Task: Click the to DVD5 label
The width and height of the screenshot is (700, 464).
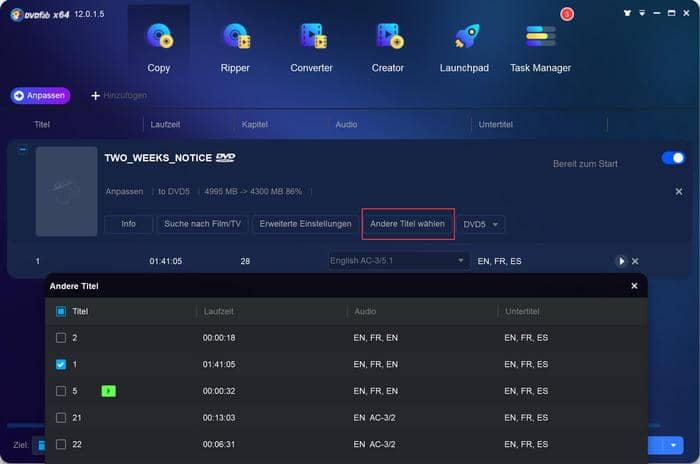Action: click(x=174, y=192)
